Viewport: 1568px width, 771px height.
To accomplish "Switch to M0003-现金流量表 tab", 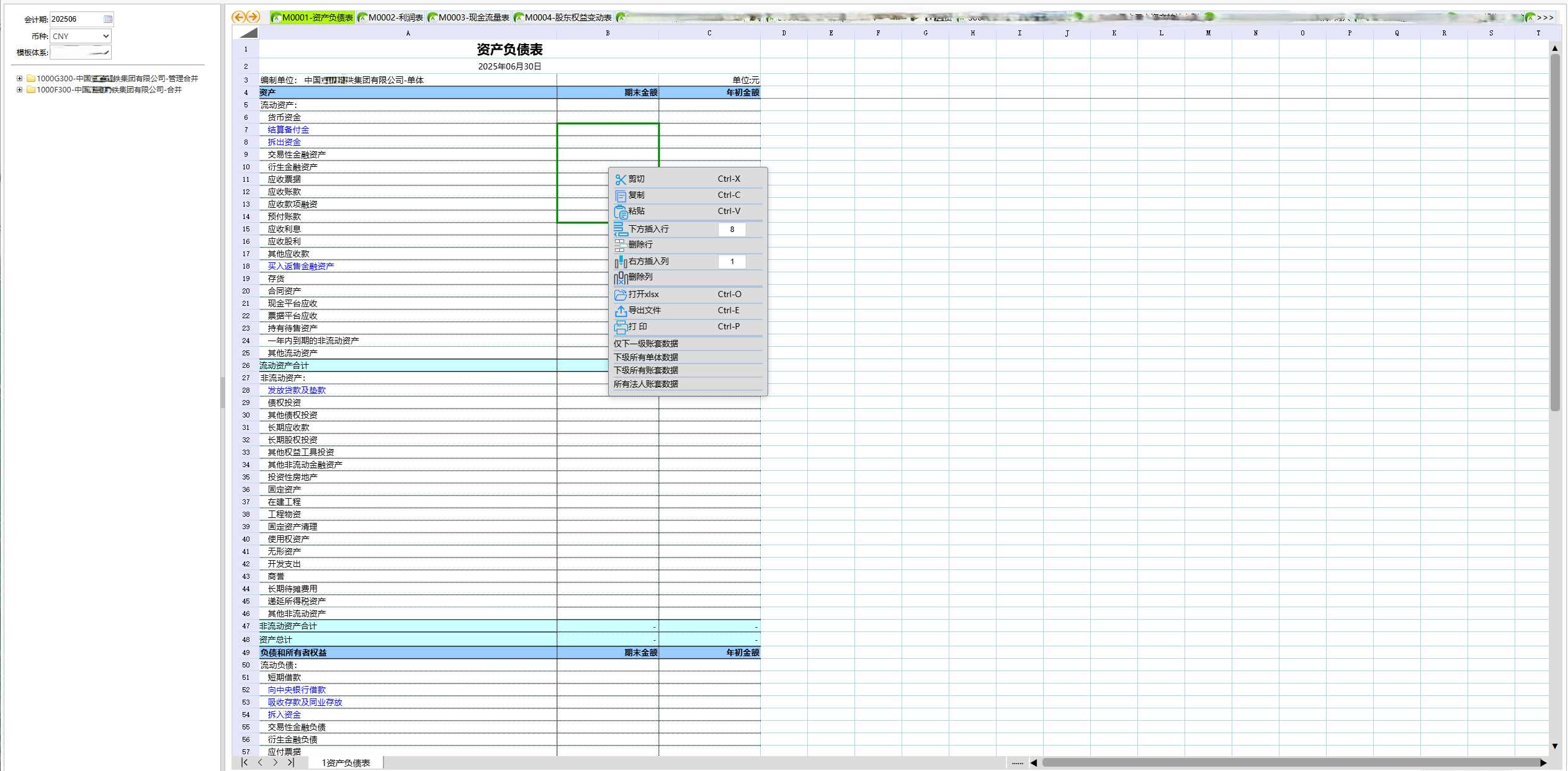I will [x=469, y=17].
